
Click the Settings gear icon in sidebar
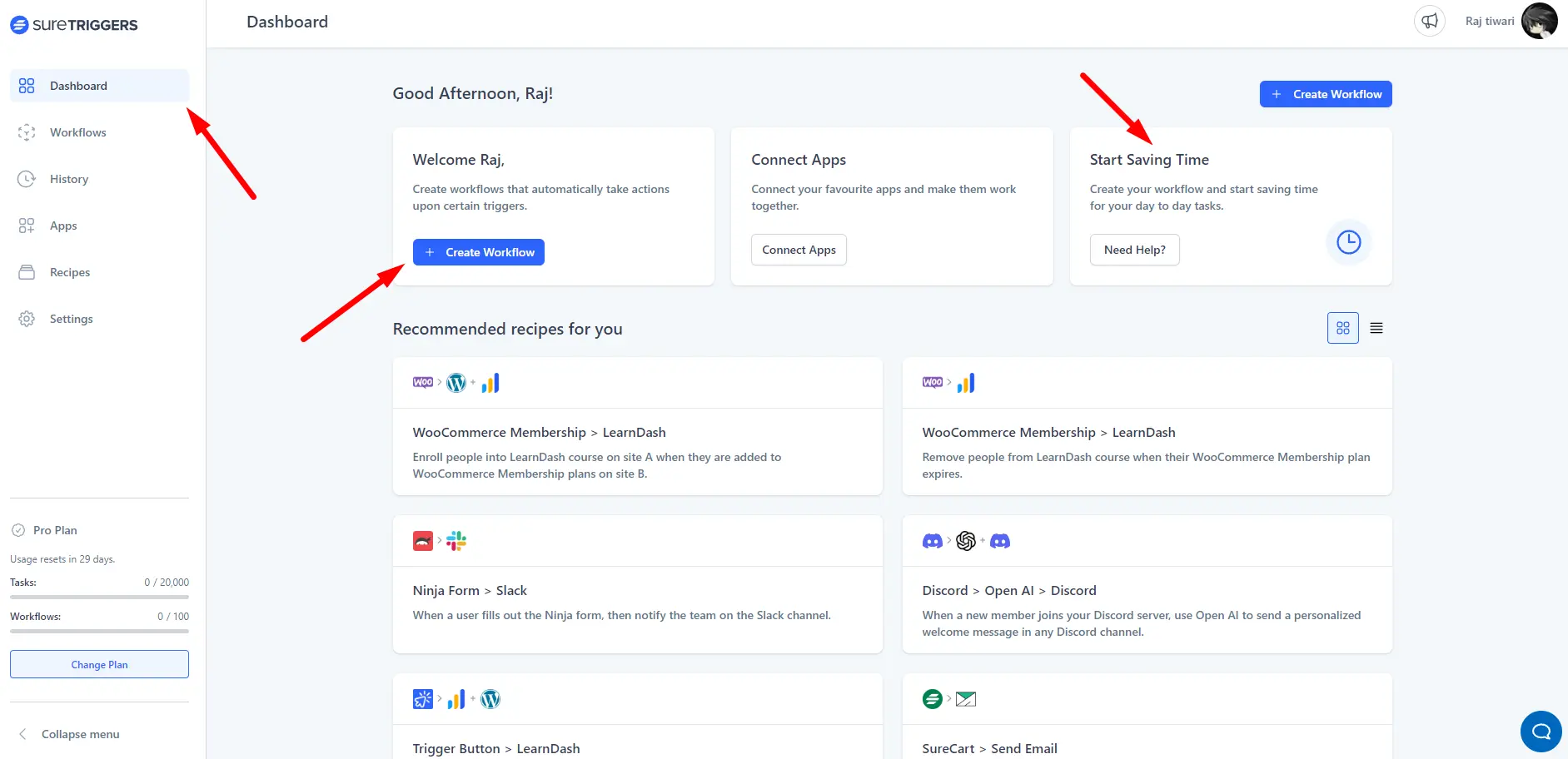tap(27, 319)
